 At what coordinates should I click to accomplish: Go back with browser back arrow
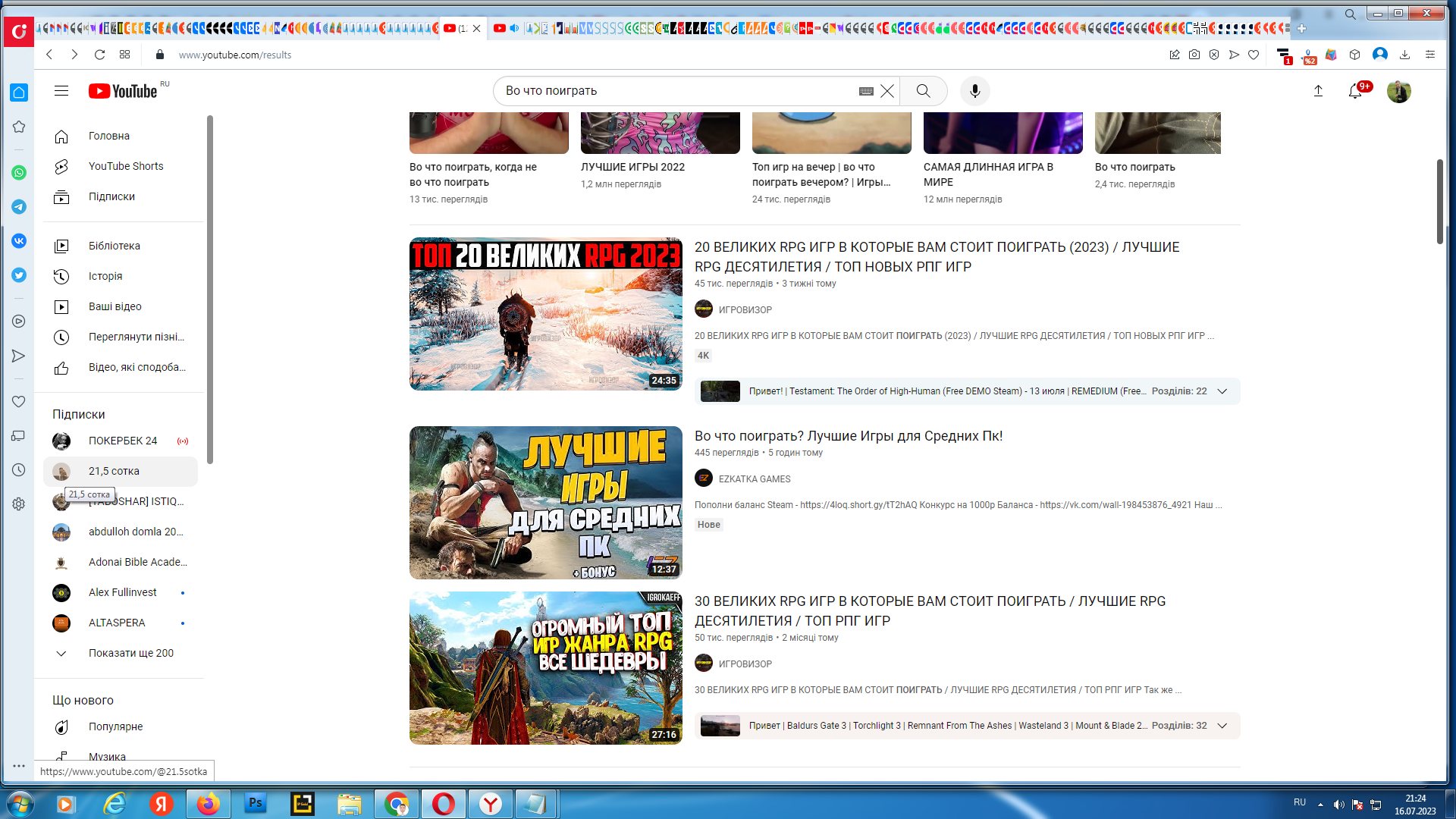(x=49, y=55)
